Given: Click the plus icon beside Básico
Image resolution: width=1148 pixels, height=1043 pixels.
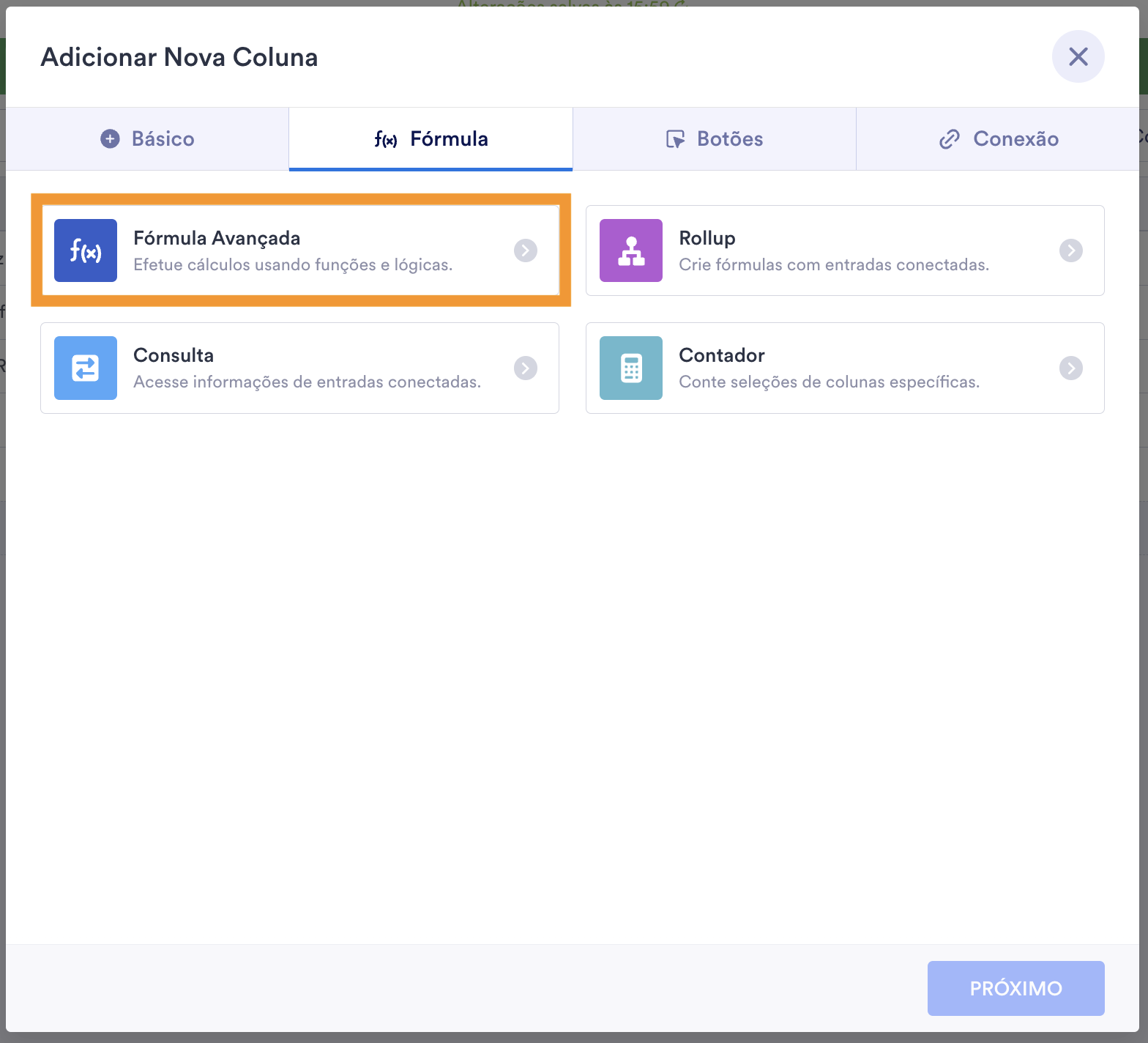Looking at the screenshot, I should coord(110,138).
